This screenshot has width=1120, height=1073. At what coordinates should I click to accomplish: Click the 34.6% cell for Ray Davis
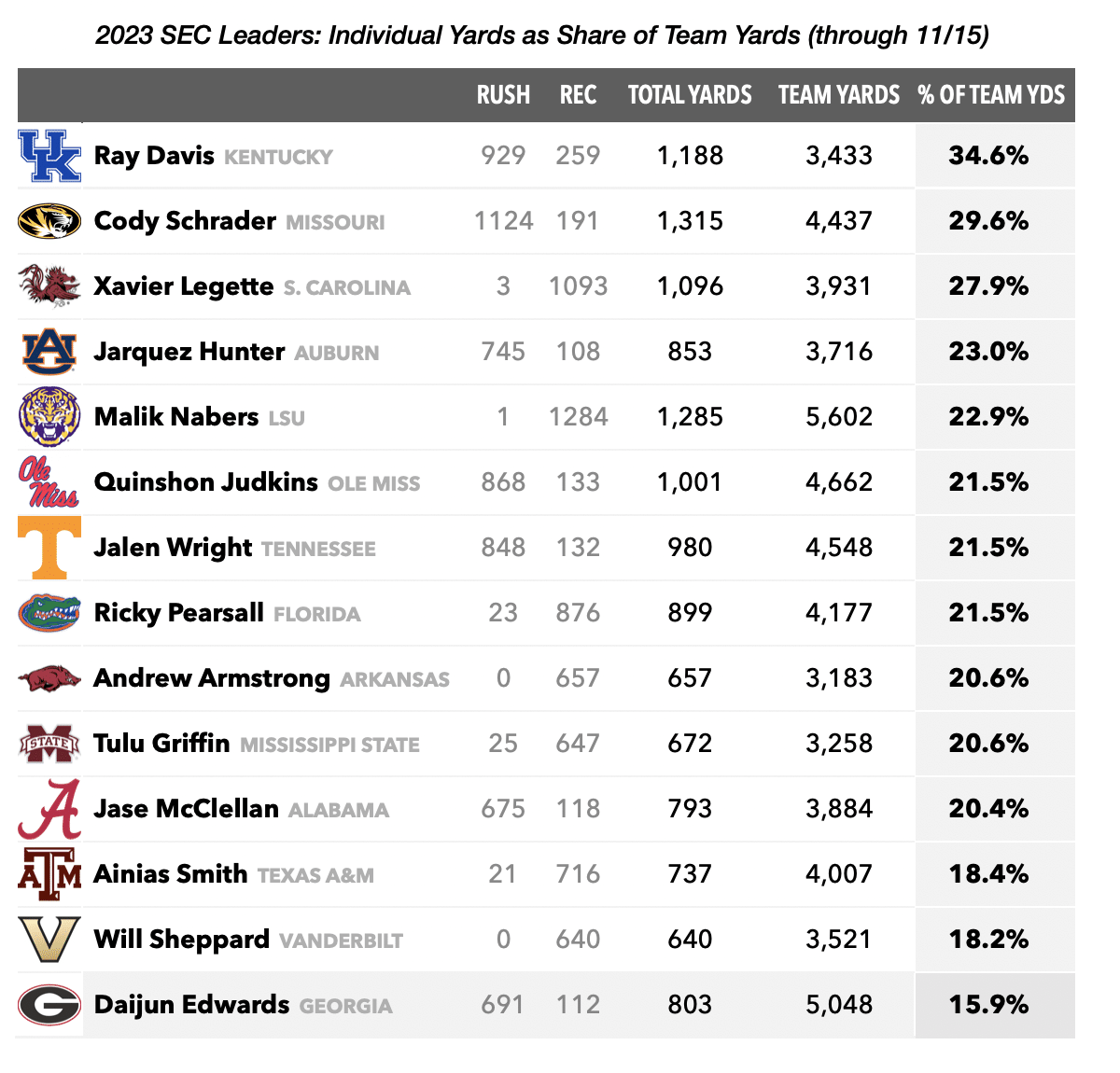[988, 156]
